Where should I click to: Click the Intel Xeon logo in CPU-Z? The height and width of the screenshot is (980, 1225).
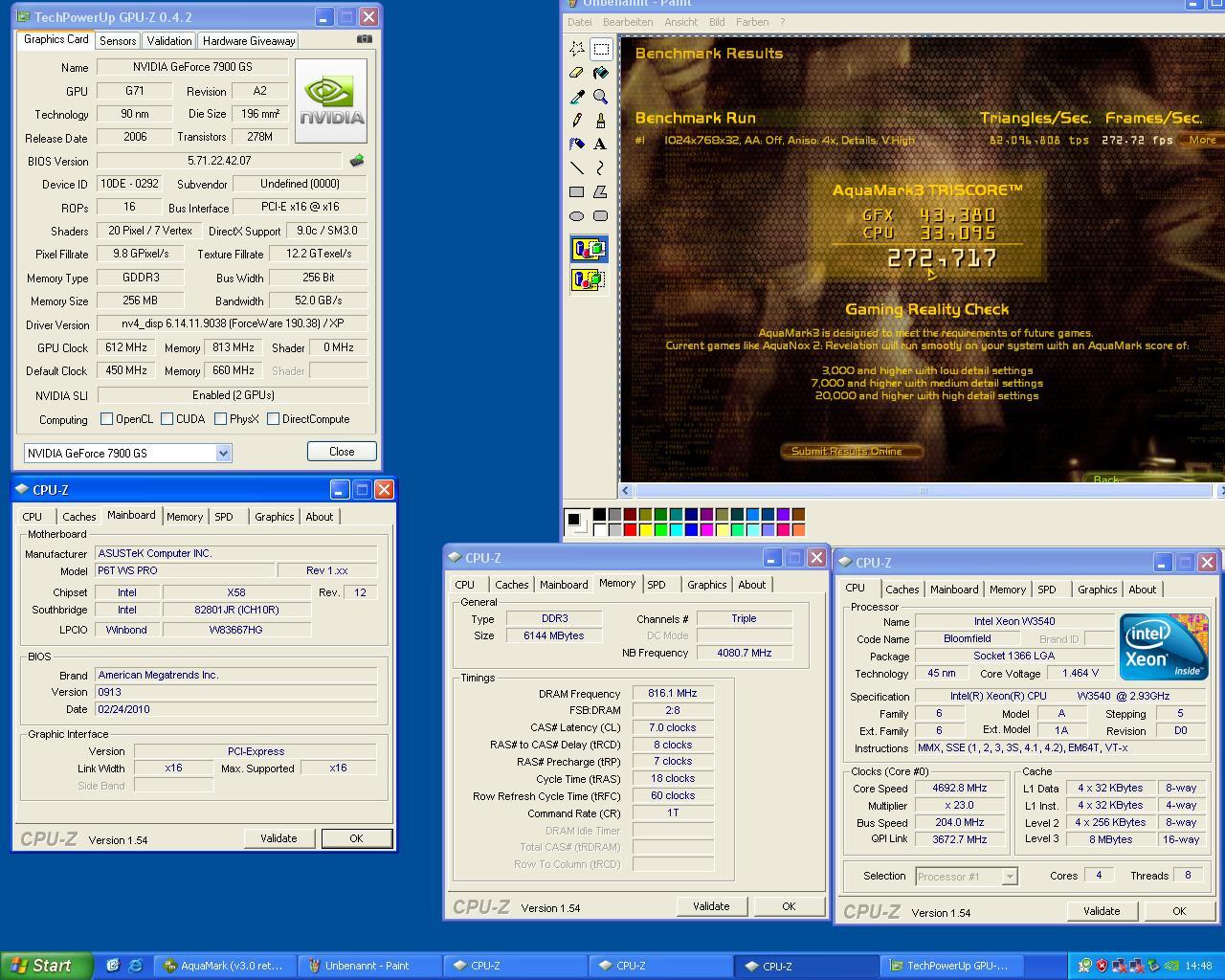pos(1164,646)
